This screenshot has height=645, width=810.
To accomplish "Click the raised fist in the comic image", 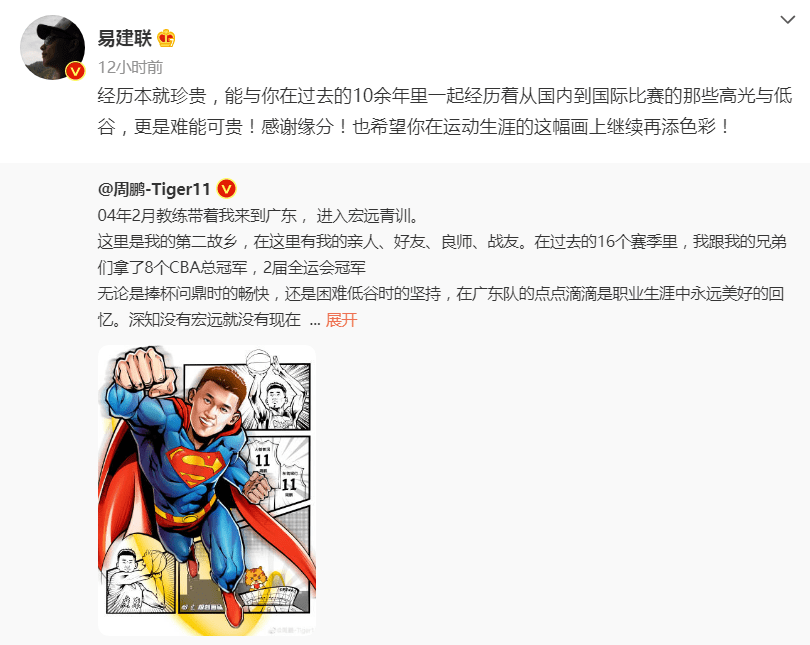I will (x=144, y=371).
